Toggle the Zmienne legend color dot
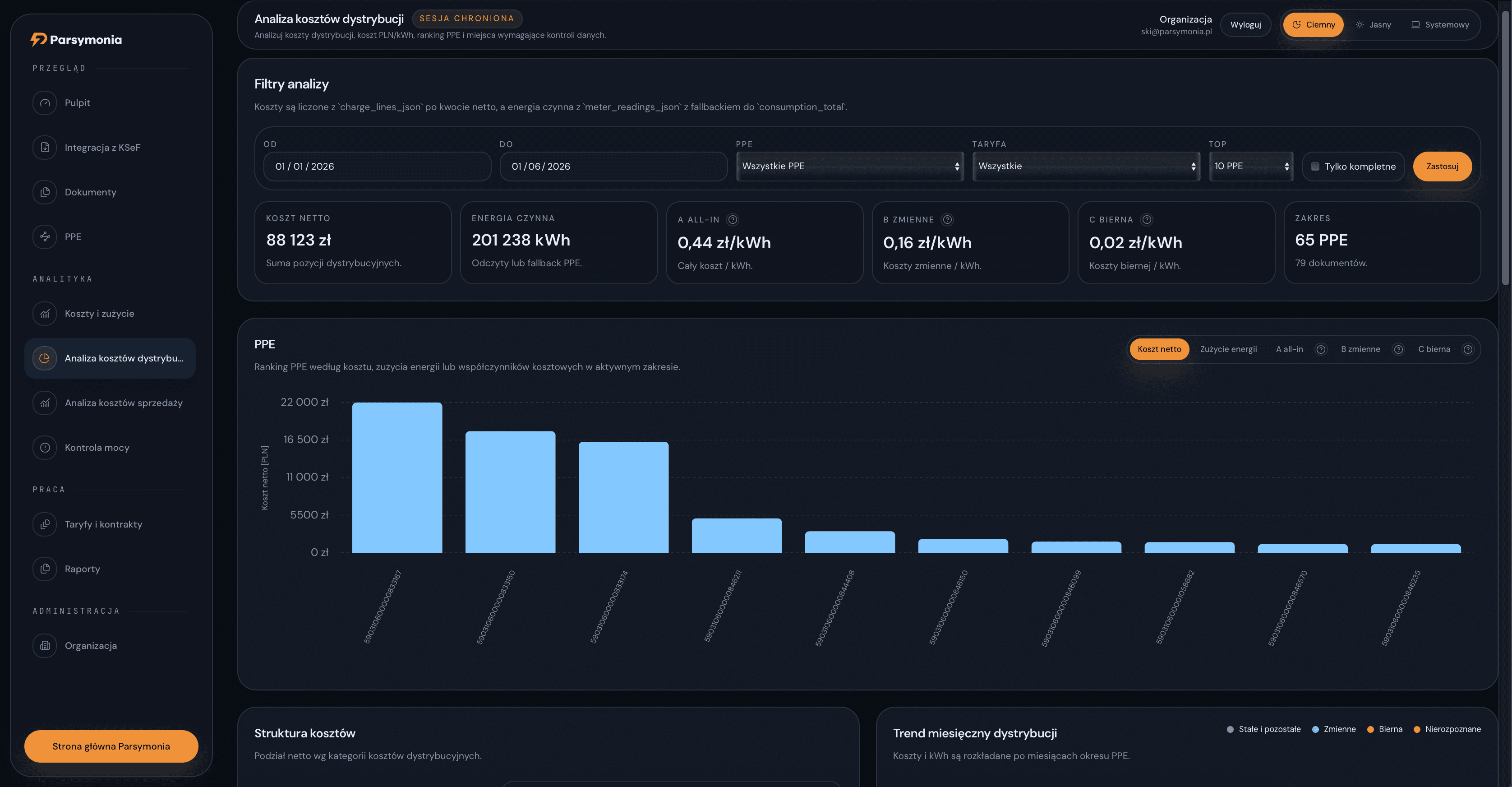1512x787 pixels. [1315, 729]
